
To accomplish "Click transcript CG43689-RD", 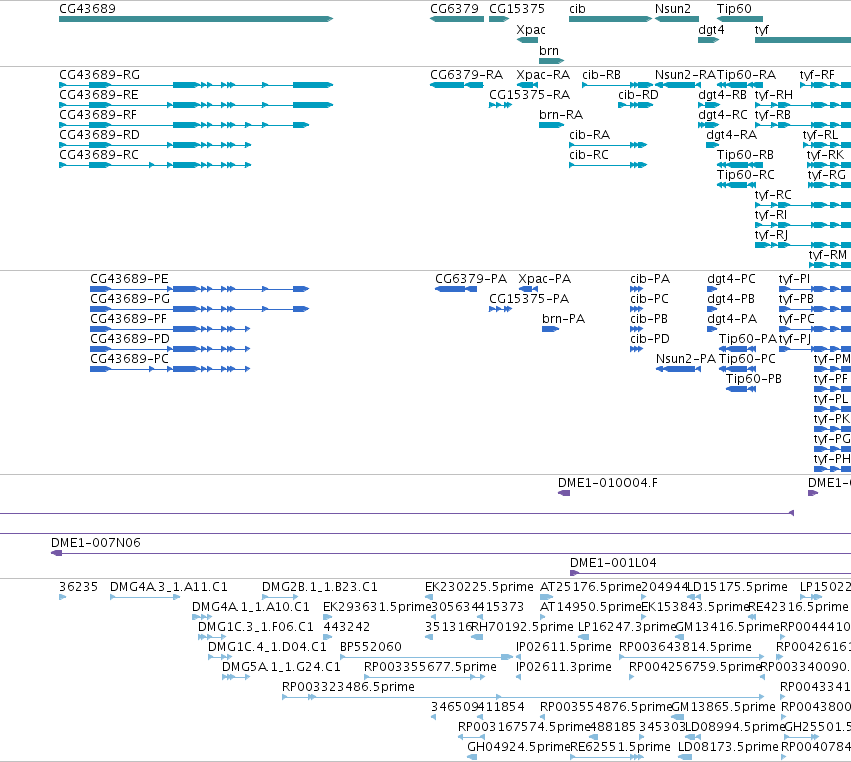I will point(155,145).
